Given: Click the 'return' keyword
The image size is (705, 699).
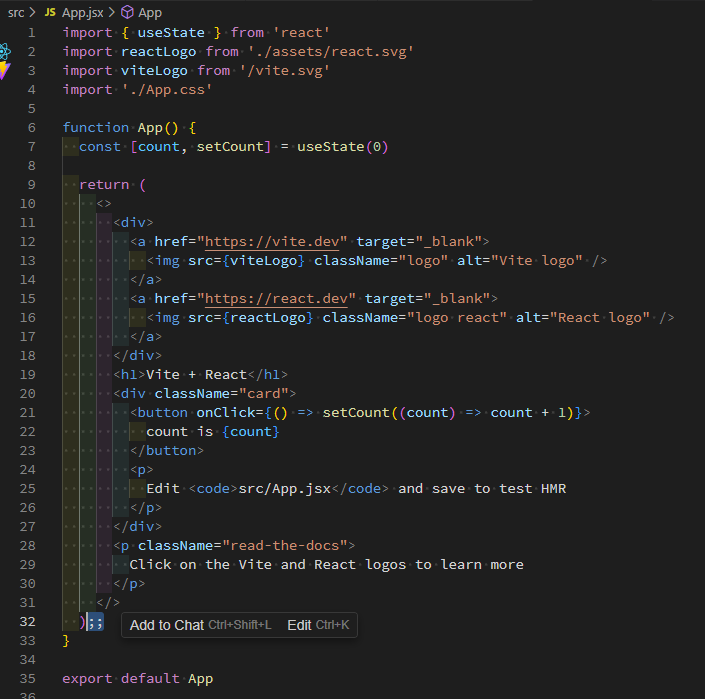Looking at the screenshot, I should pos(104,185).
